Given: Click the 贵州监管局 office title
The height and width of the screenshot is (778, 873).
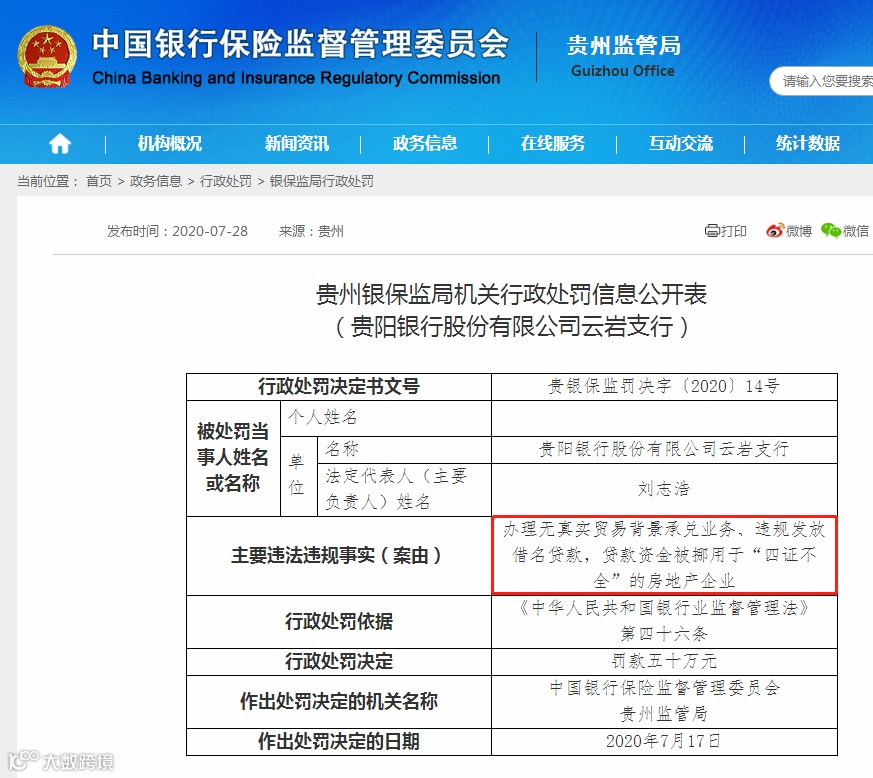Looking at the screenshot, I should tap(624, 46).
